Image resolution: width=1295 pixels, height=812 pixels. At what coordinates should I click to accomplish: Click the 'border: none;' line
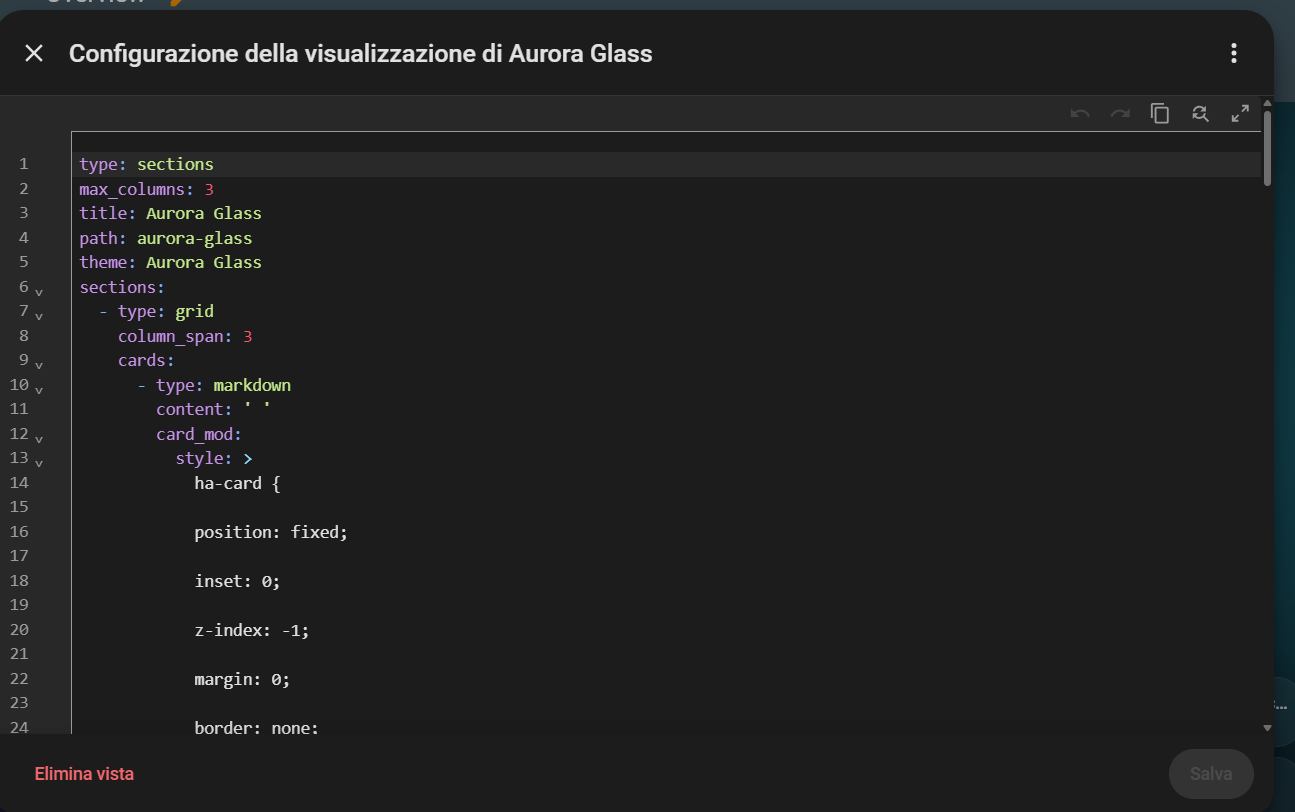coord(257,727)
